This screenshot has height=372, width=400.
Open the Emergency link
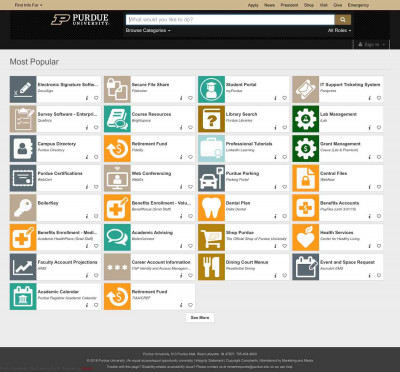[x=358, y=5]
